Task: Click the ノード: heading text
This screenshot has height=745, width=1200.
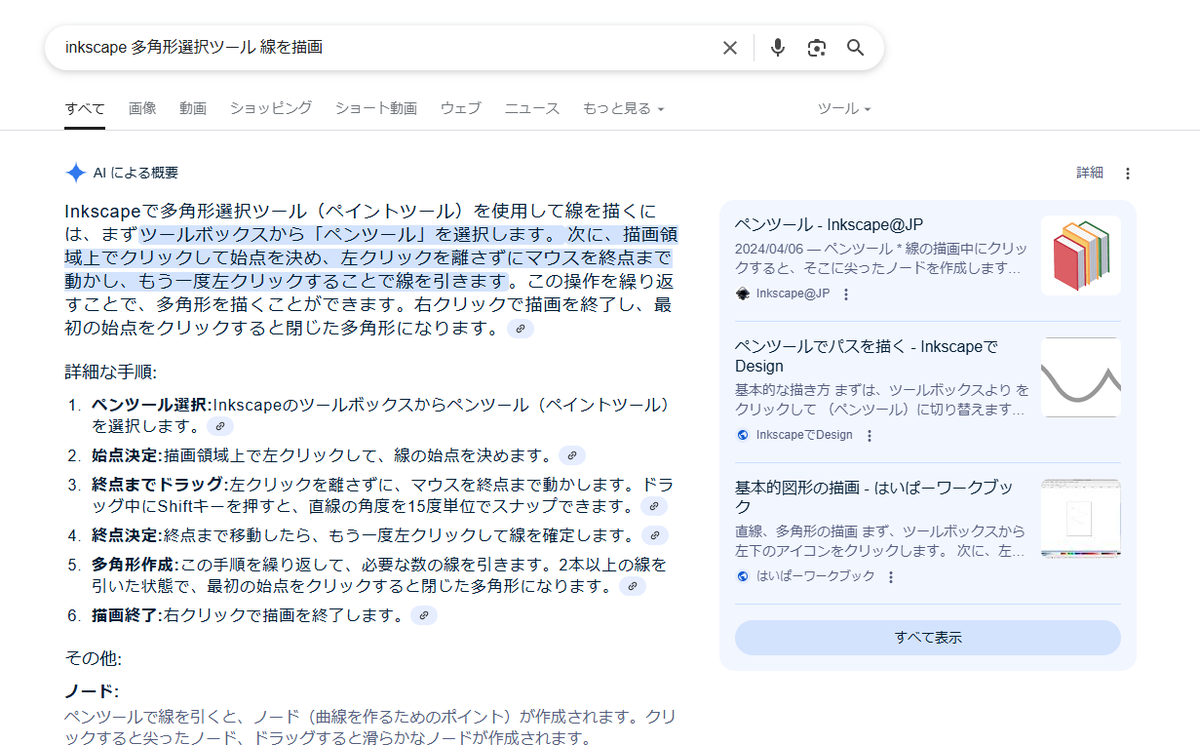Action: pos(92,691)
